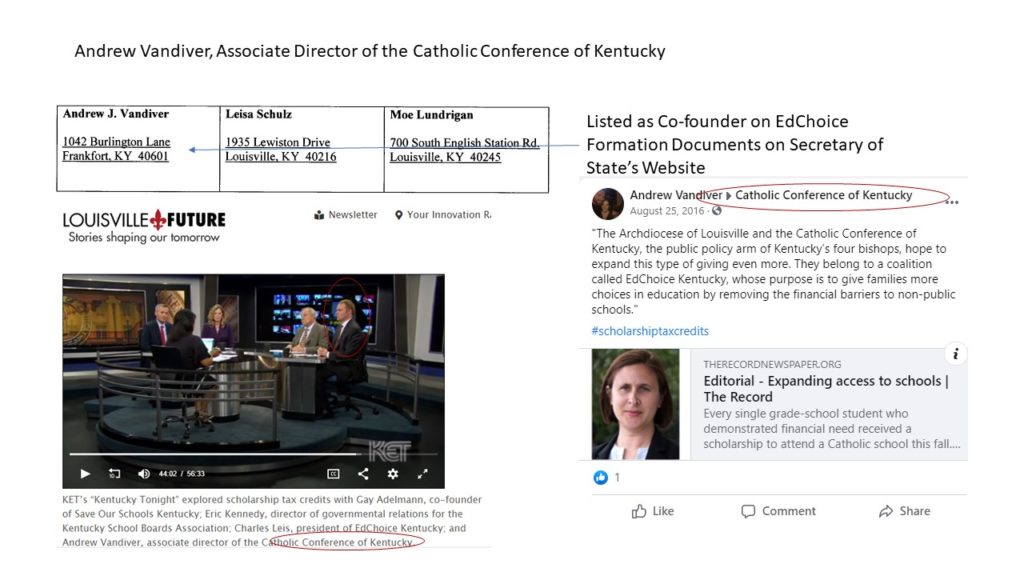Viewport: 1024px width, 576px height.
Task: Rewind the video ten seconds
Action: pos(114,473)
